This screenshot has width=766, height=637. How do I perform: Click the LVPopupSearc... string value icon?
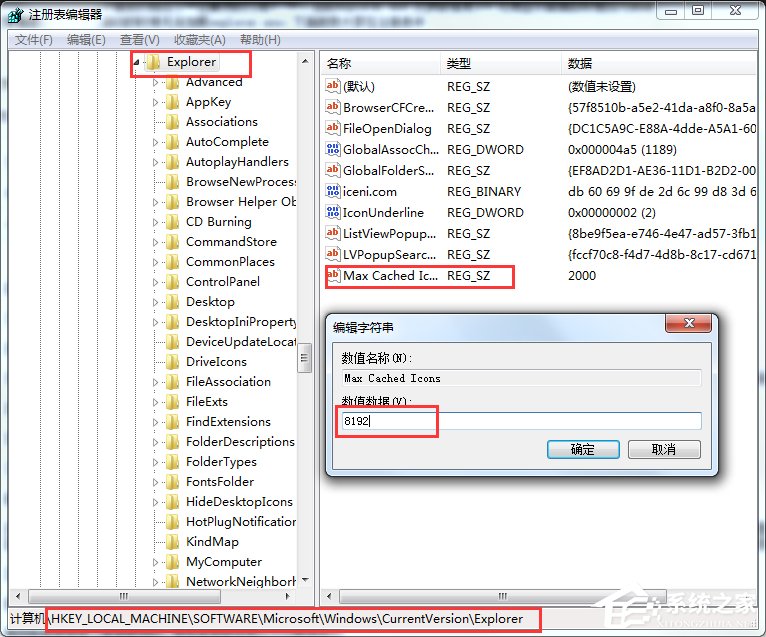tap(333, 254)
